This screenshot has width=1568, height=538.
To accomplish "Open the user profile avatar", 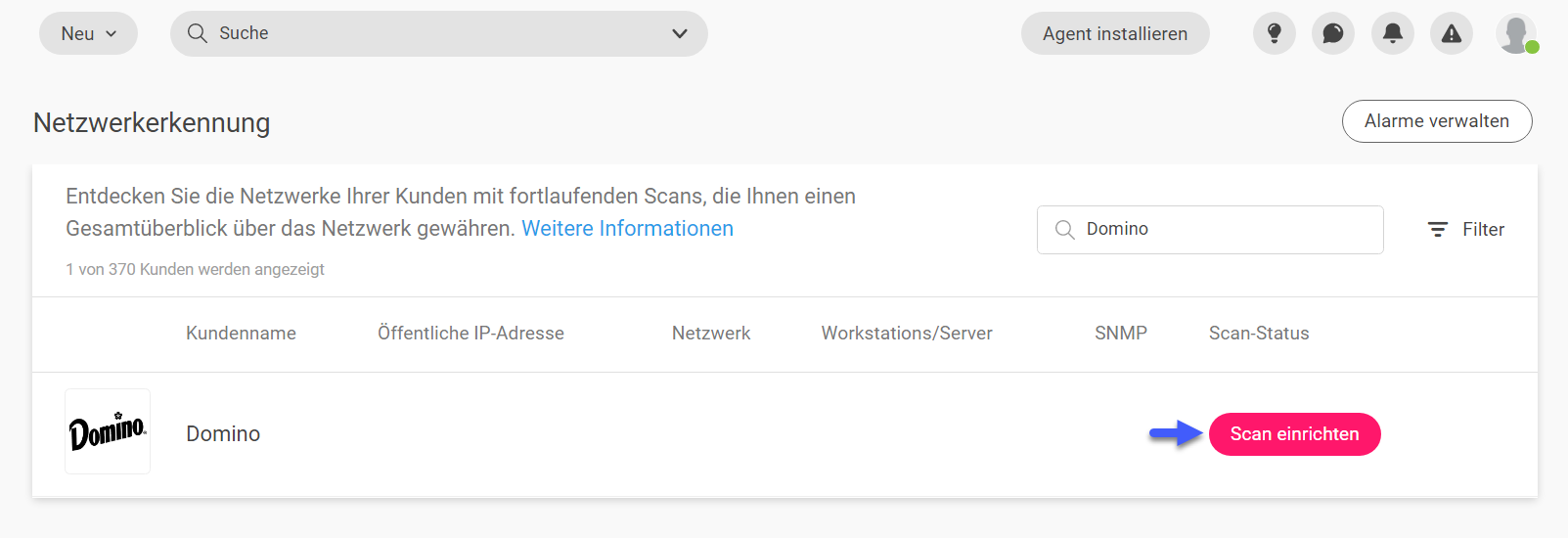I will coord(1516,34).
